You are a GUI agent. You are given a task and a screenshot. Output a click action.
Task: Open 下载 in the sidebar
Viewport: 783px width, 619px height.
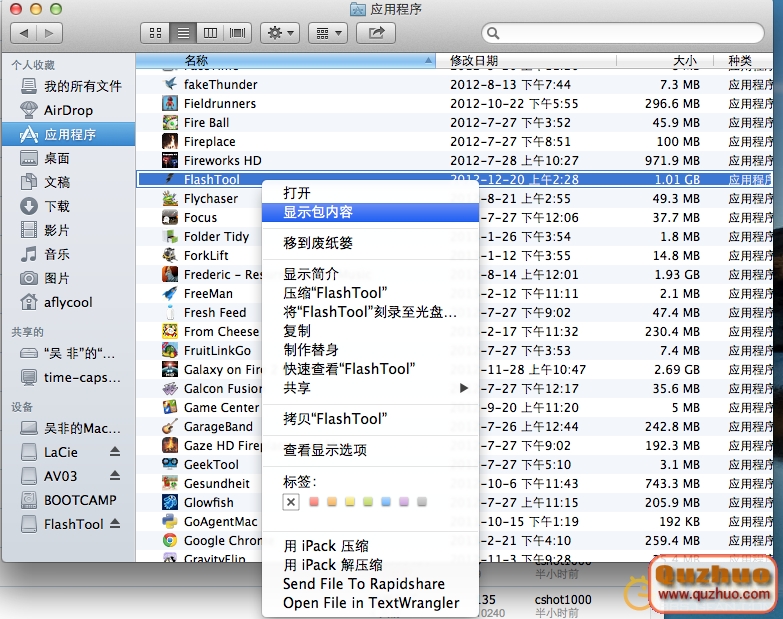tap(68, 206)
